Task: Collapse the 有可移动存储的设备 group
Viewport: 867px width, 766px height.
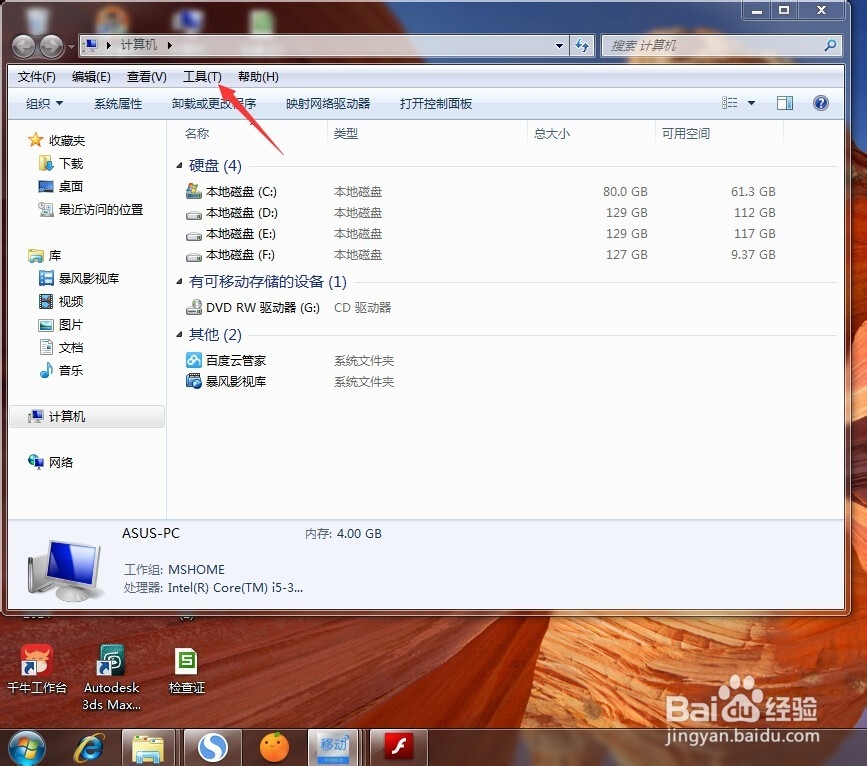Action: [179, 282]
